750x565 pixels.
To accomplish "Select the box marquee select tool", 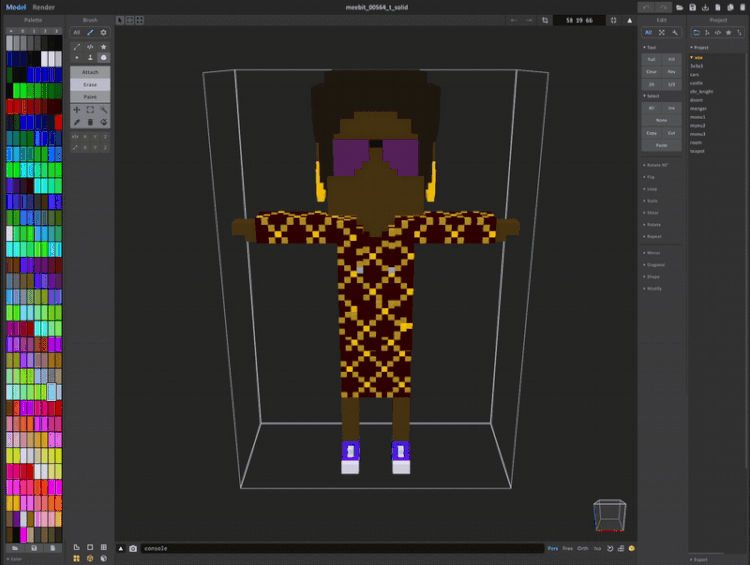I will pos(90,110).
